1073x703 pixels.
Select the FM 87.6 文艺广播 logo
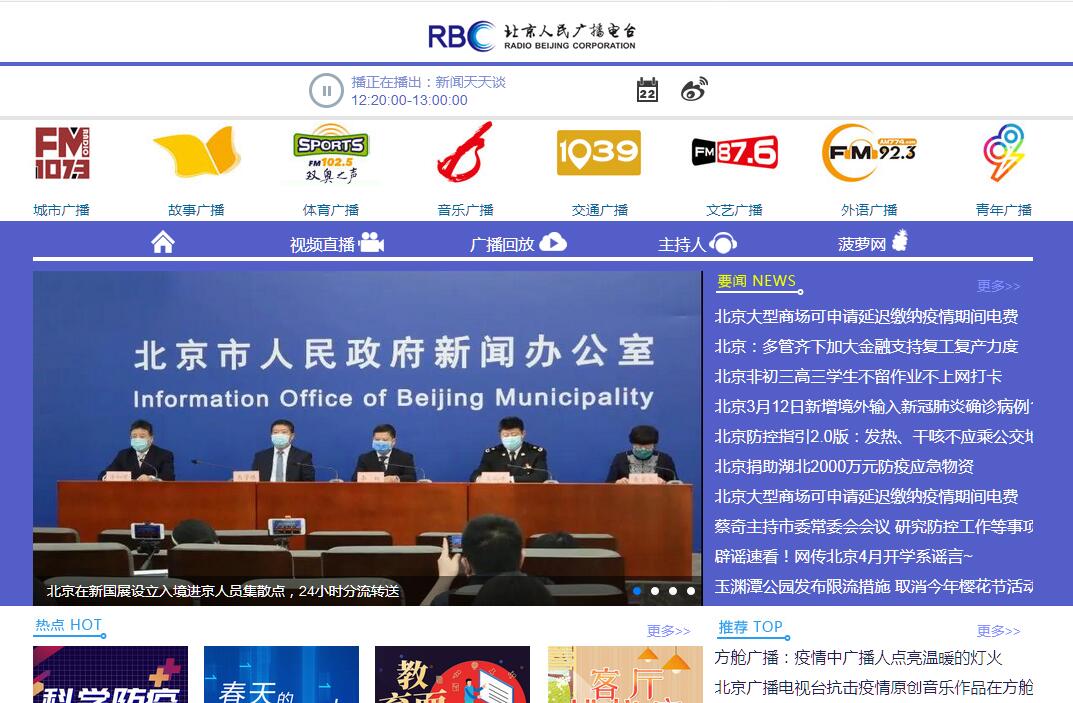[x=734, y=153]
